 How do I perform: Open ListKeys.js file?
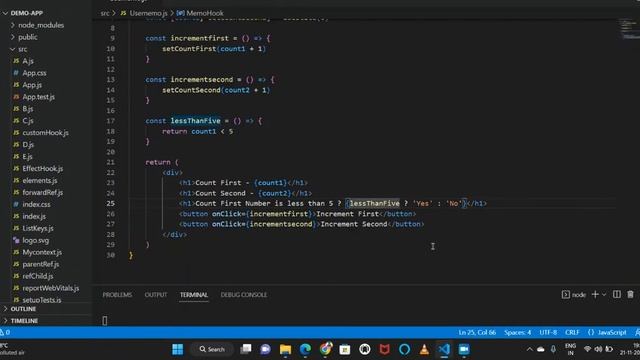(x=38, y=228)
